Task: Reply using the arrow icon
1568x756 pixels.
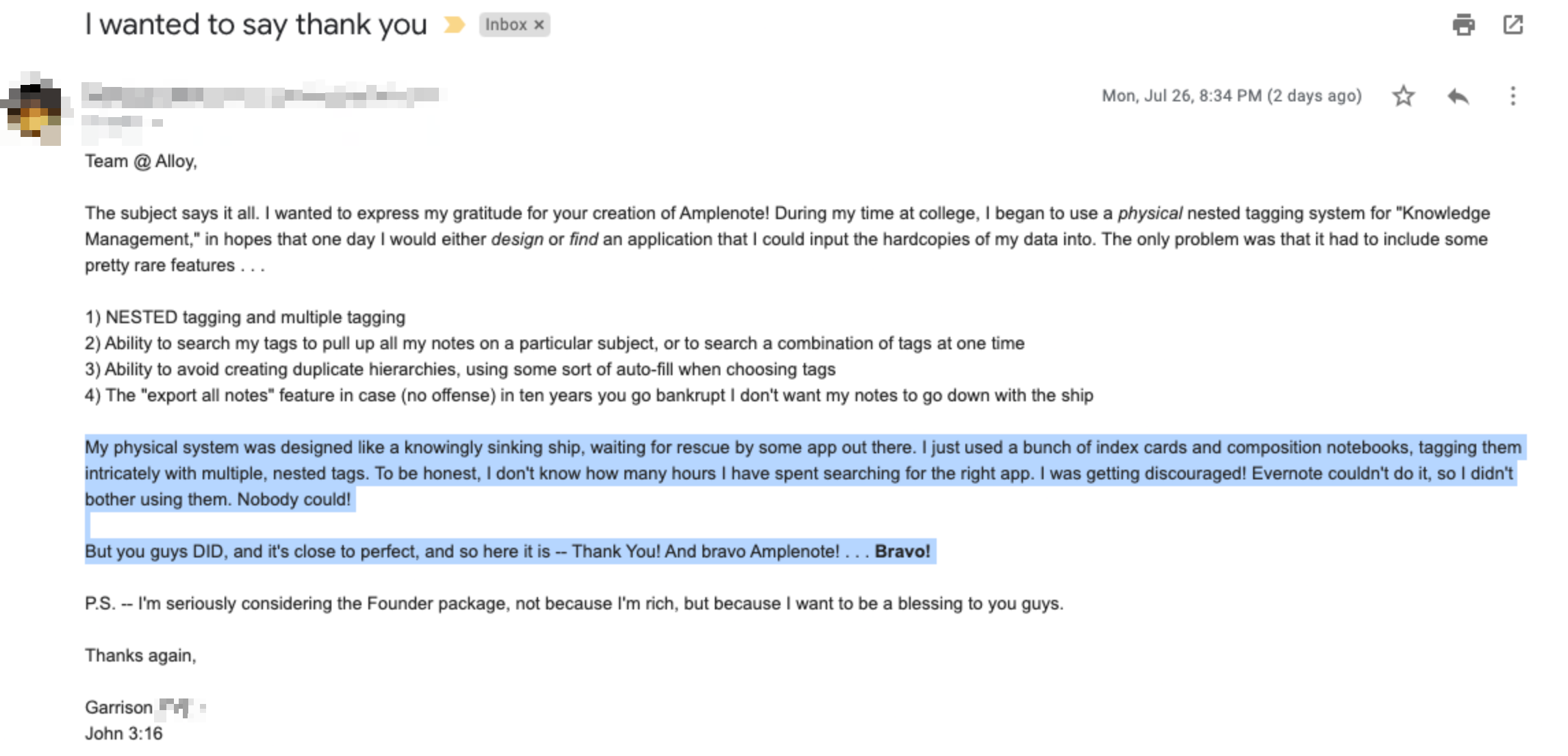Action: click(x=1458, y=96)
